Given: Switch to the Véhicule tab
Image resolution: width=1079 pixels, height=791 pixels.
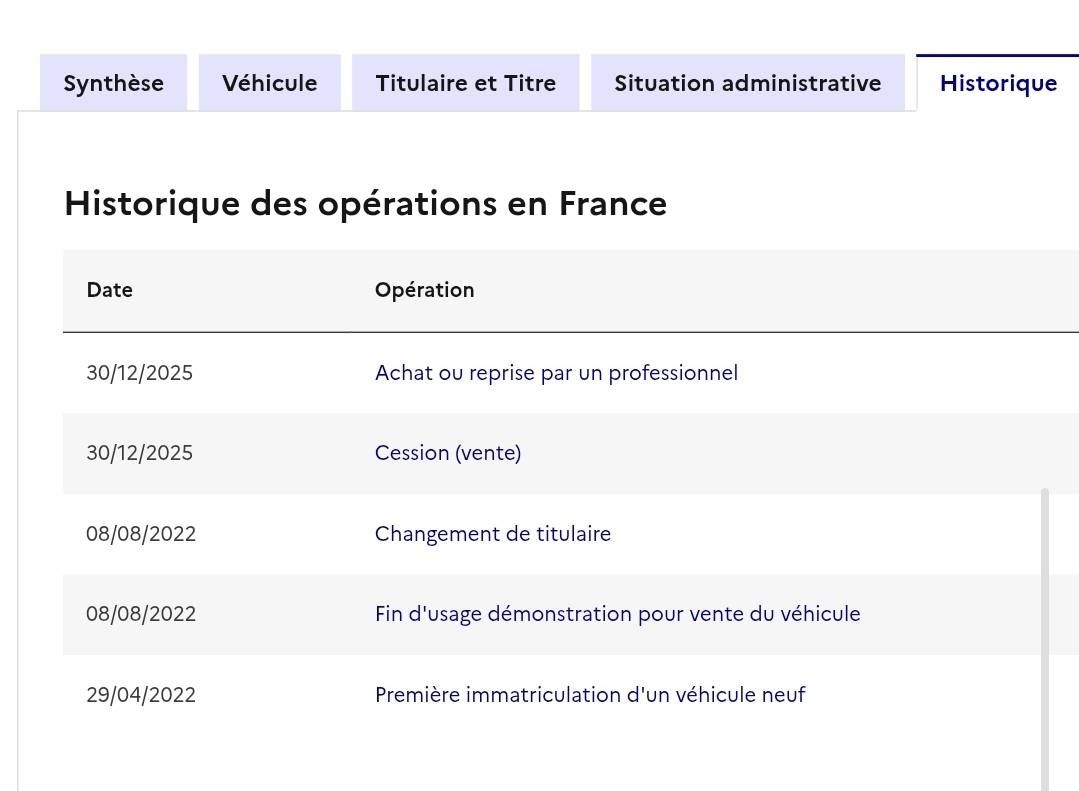Looking at the screenshot, I should click(x=270, y=83).
